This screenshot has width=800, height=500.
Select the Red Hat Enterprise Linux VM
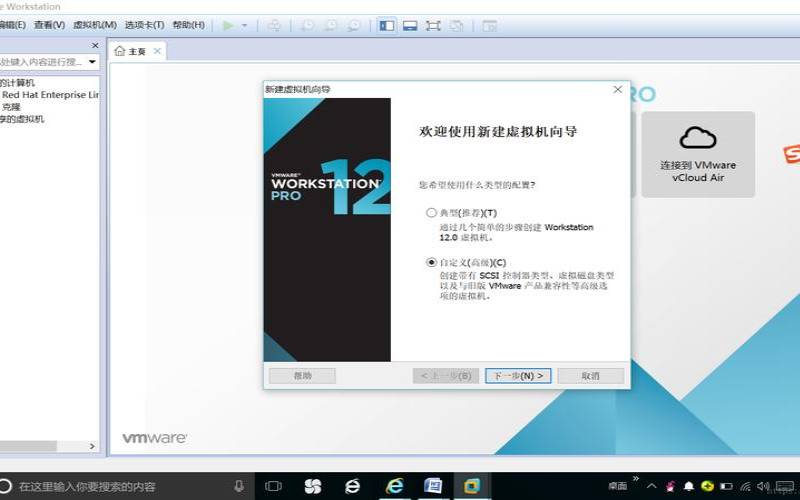point(50,95)
